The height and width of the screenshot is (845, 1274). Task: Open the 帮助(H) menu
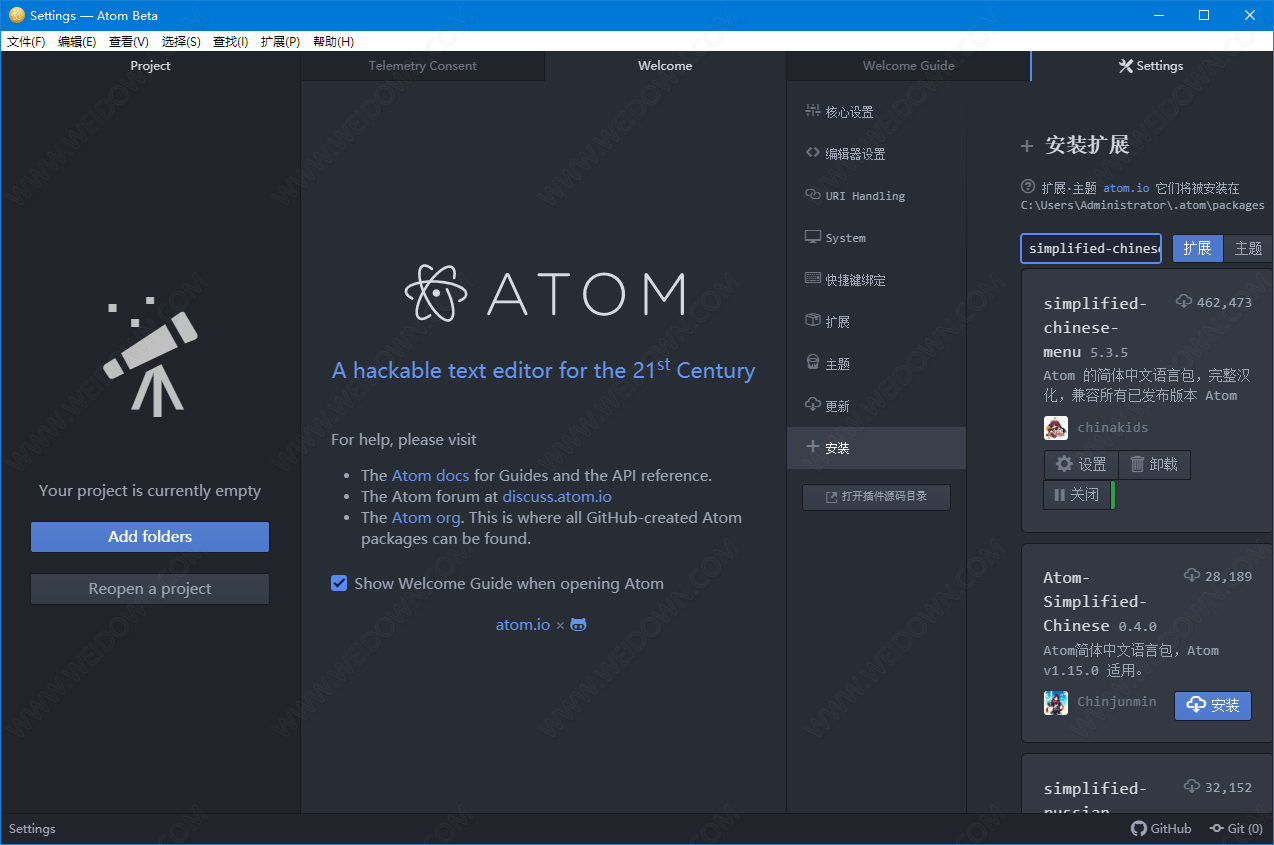click(333, 41)
